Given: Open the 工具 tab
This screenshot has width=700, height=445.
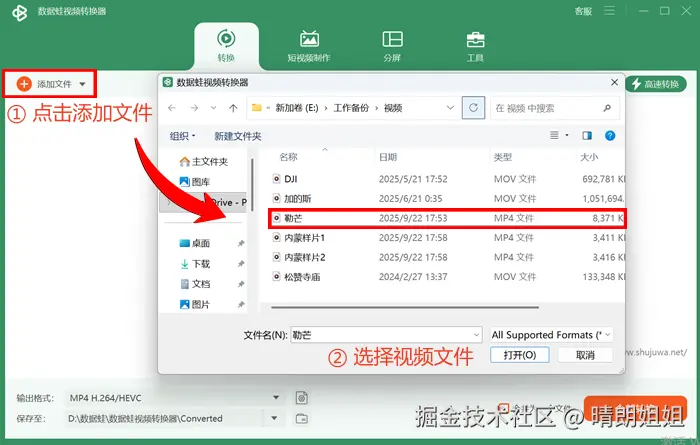Looking at the screenshot, I should coord(475,46).
